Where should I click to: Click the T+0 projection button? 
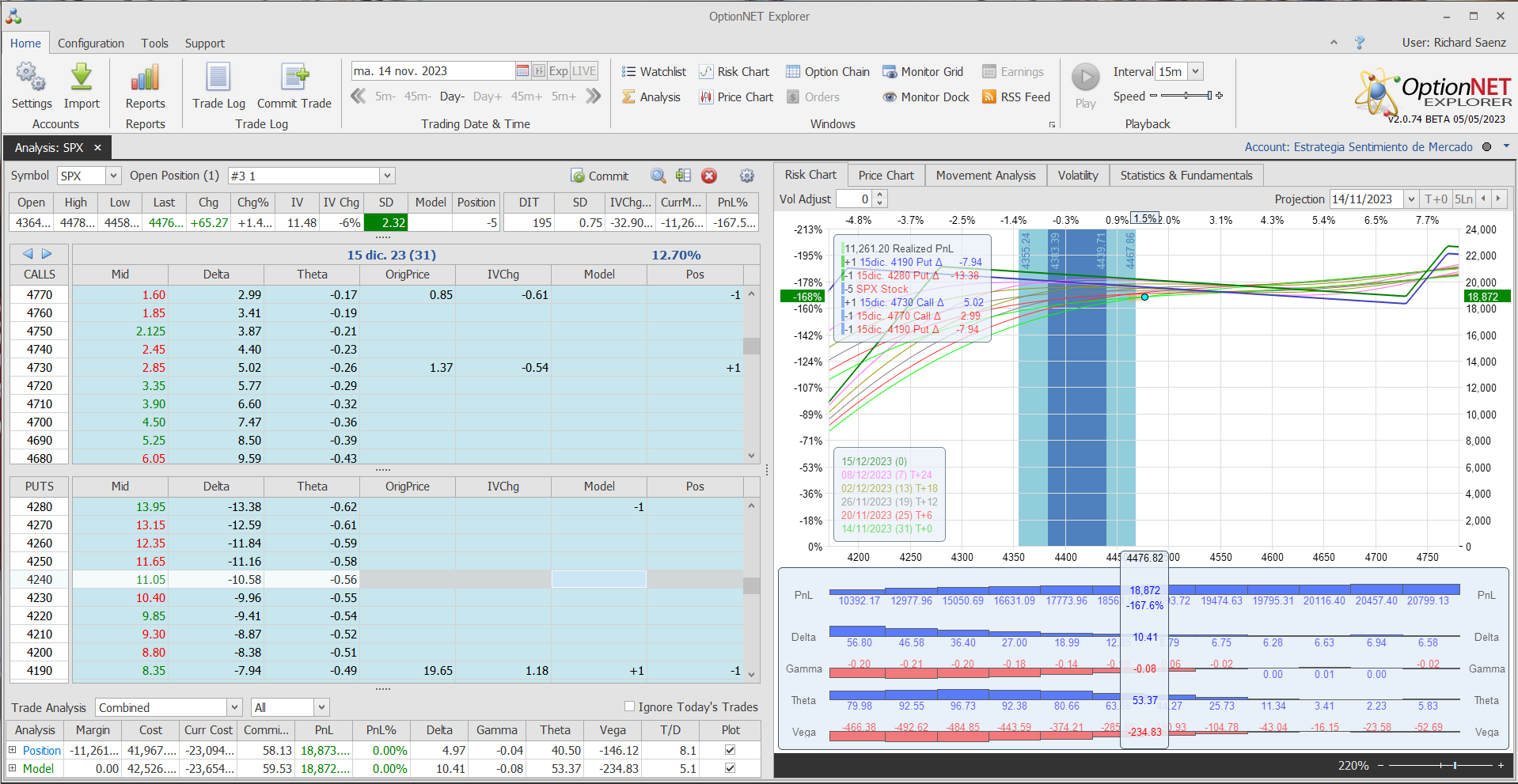point(1436,199)
